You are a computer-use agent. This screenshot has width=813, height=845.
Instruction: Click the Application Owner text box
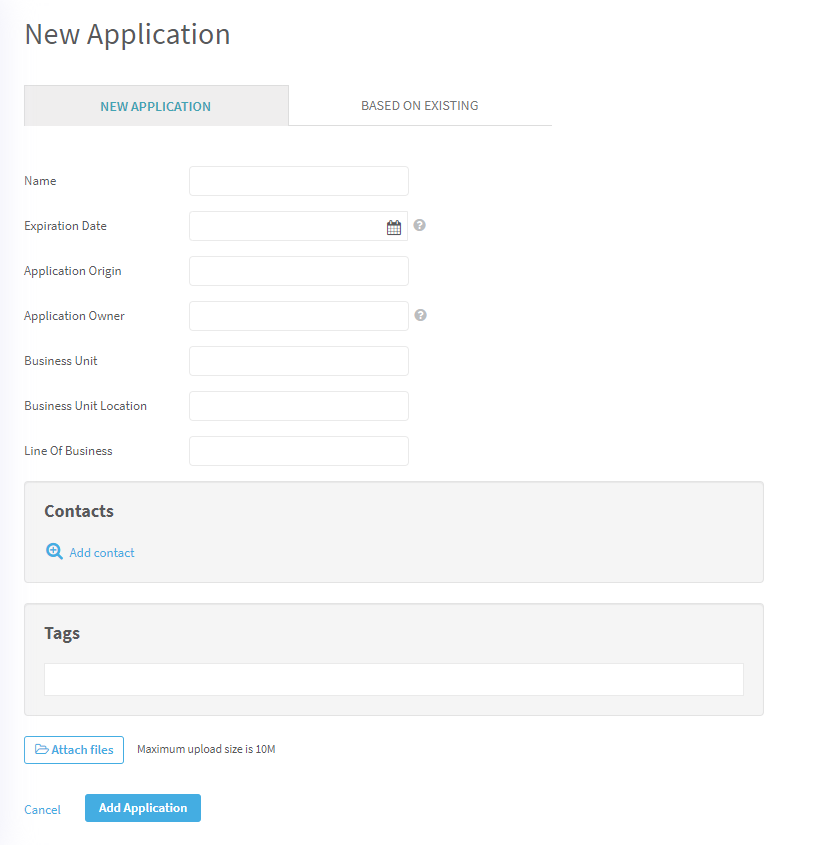[298, 316]
